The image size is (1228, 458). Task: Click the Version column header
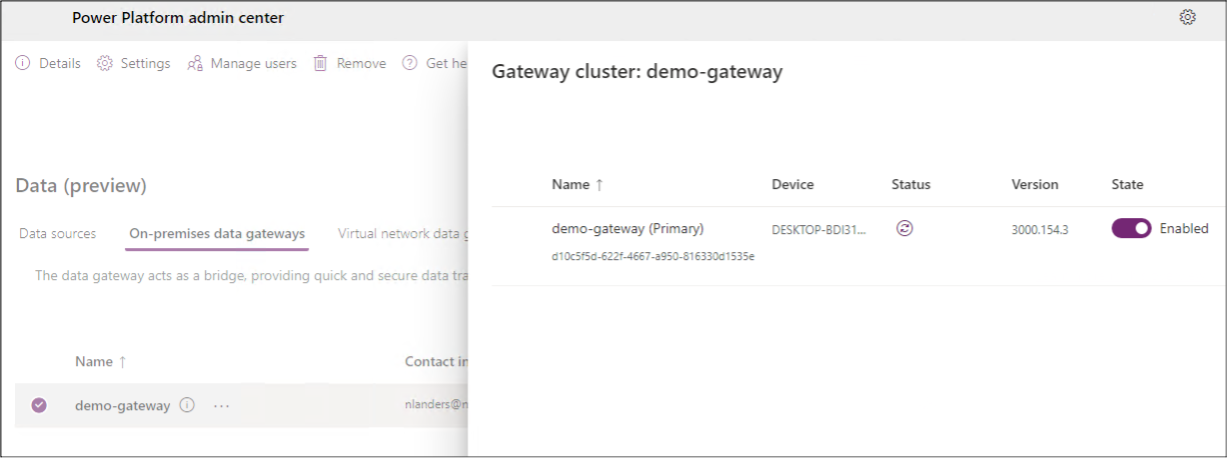pyautogui.click(x=1035, y=184)
